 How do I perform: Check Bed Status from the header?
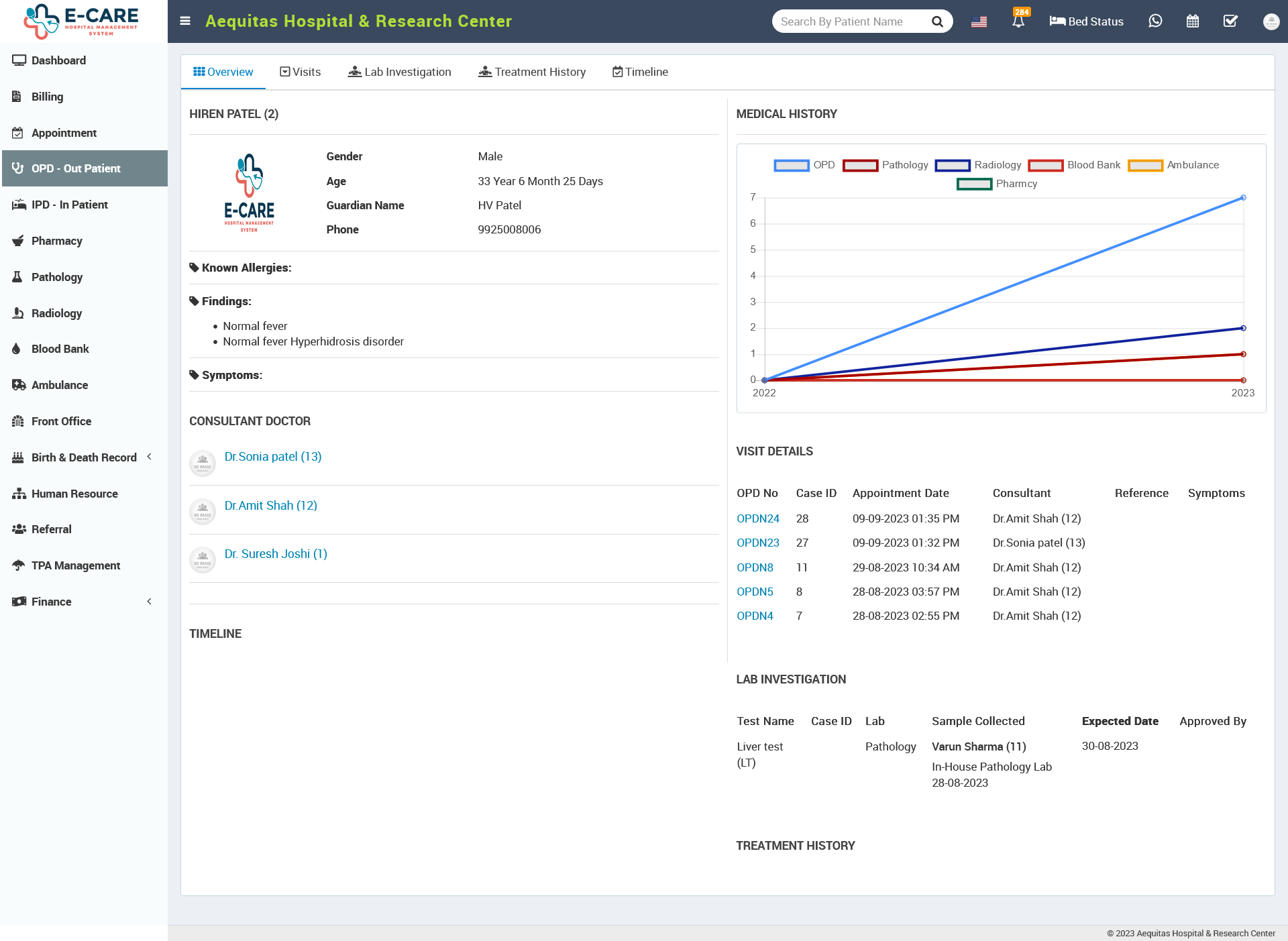click(1086, 21)
